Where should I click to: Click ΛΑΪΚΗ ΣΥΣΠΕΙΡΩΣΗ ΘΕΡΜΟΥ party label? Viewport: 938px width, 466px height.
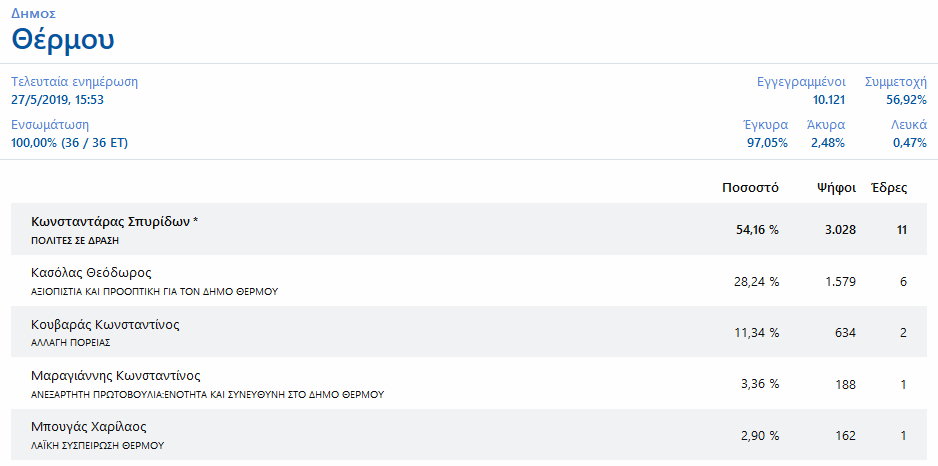pos(98,446)
